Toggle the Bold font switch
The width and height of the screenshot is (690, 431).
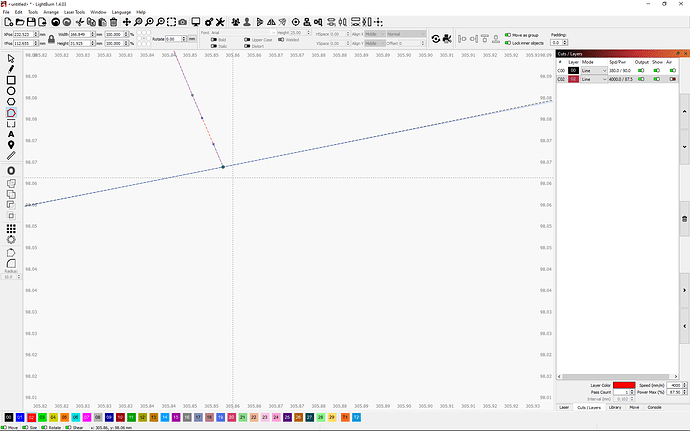[x=214, y=40]
